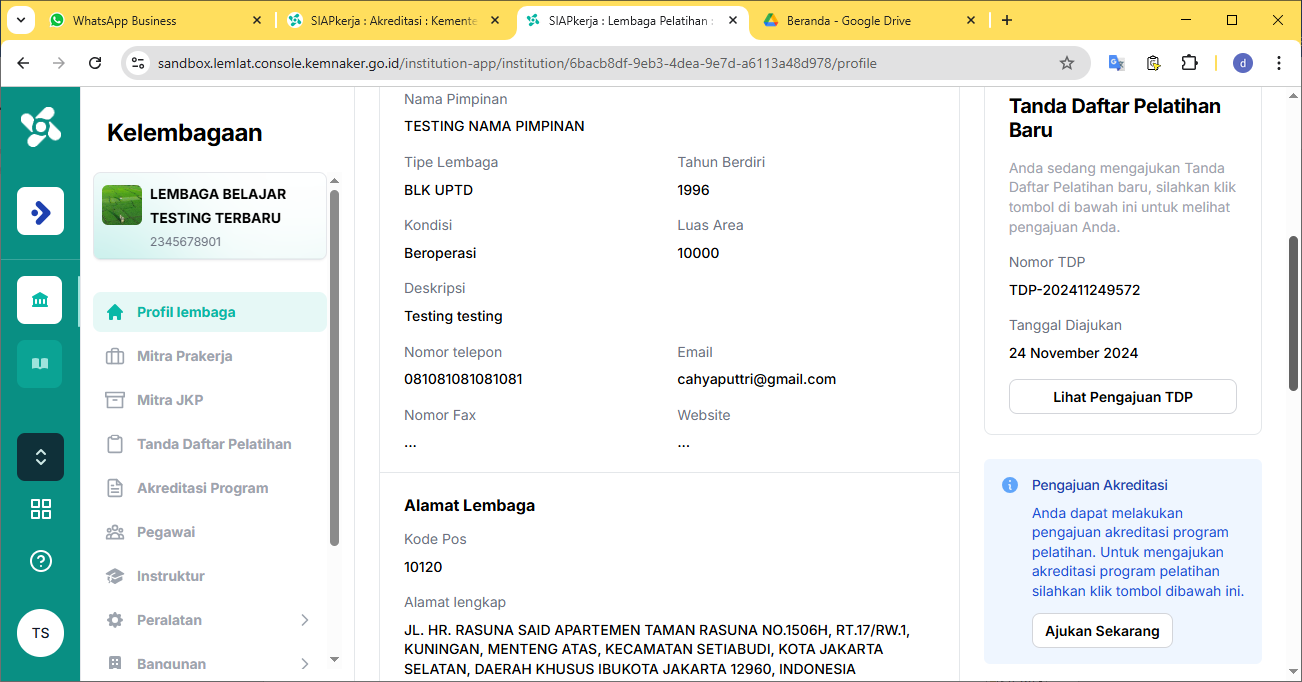Toggle the up-down switcher button in the left rail
Image resolution: width=1302 pixels, height=682 pixels.
pos(40,457)
